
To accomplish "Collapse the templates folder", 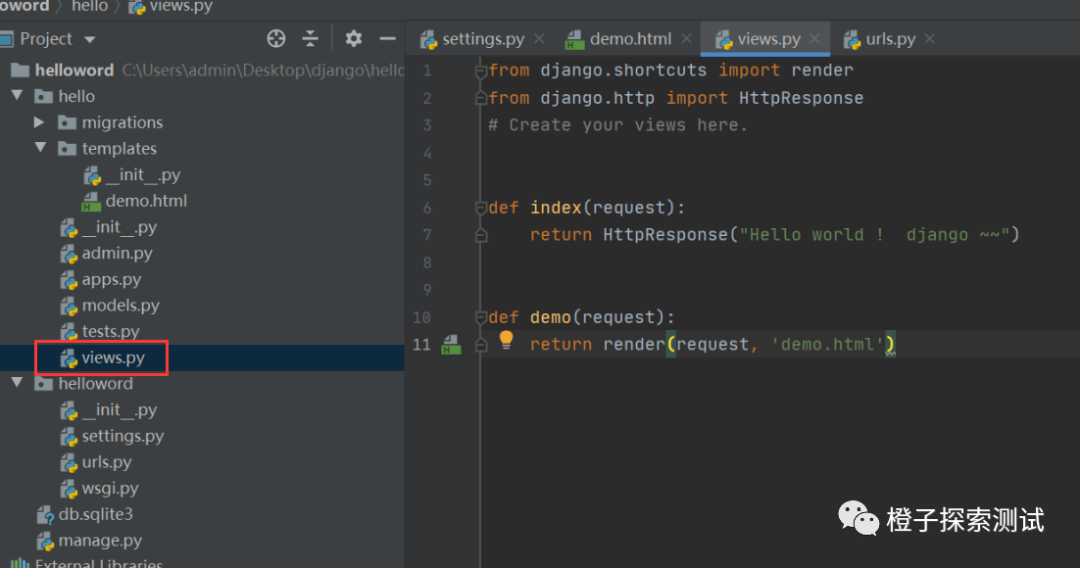I will [x=40, y=148].
